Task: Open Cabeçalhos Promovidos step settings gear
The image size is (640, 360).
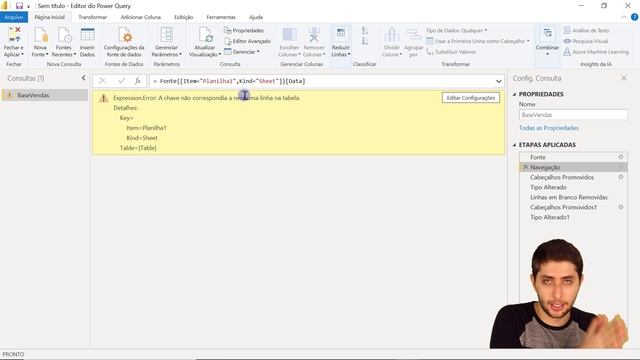Action: tap(621, 177)
